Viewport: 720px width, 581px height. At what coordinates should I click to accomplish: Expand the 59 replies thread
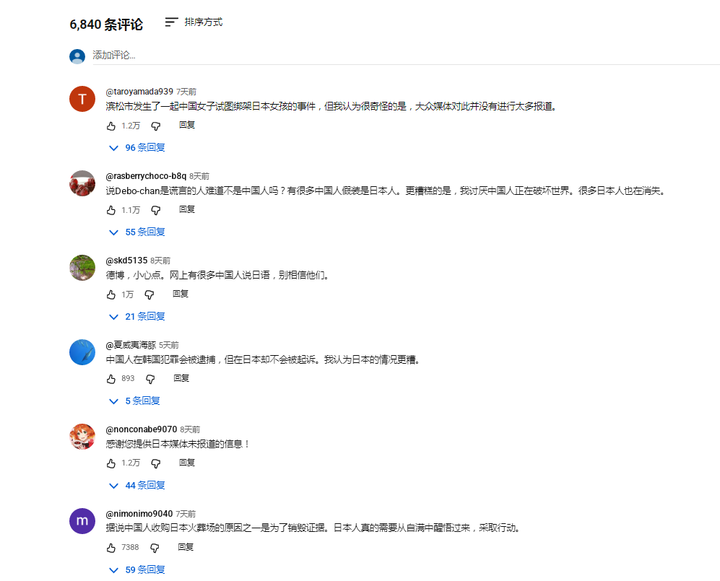(x=137, y=570)
